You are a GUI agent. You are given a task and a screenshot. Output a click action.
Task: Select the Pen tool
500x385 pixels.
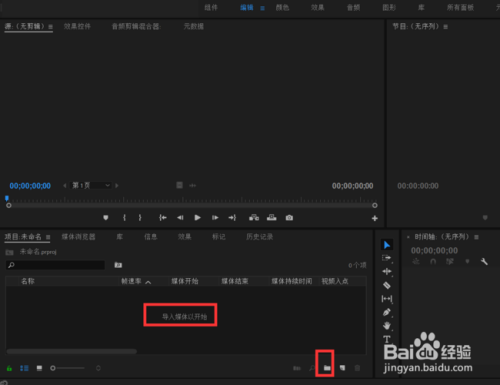pyautogui.click(x=387, y=312)
